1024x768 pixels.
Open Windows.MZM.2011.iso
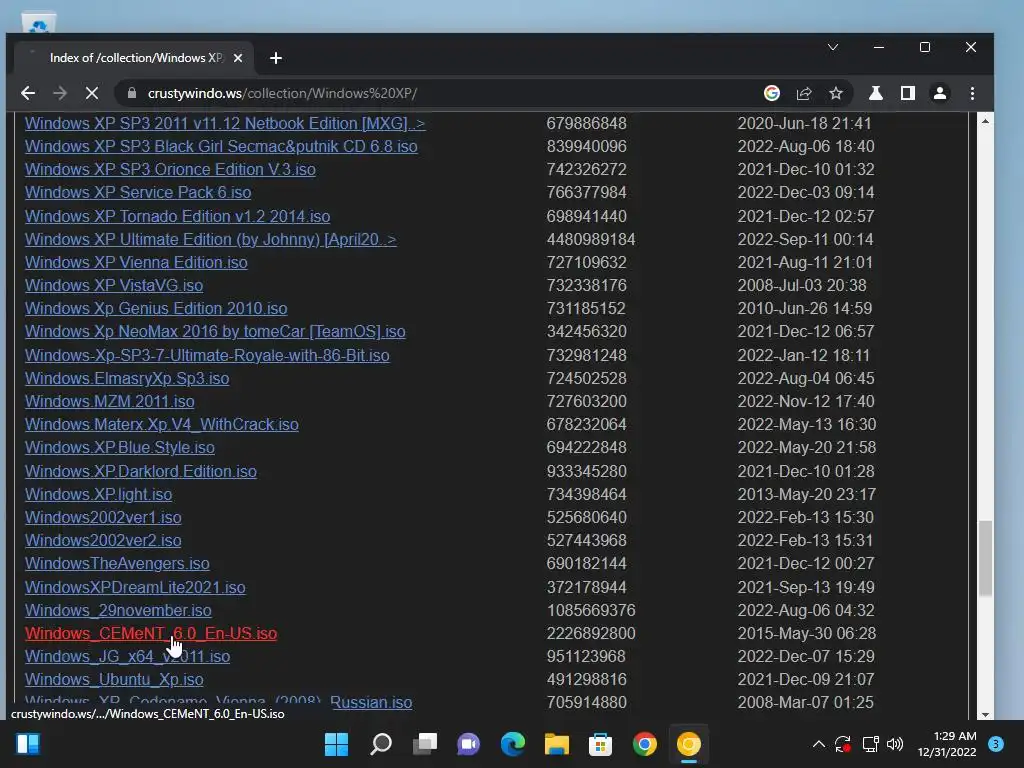[x=110, y=402]
